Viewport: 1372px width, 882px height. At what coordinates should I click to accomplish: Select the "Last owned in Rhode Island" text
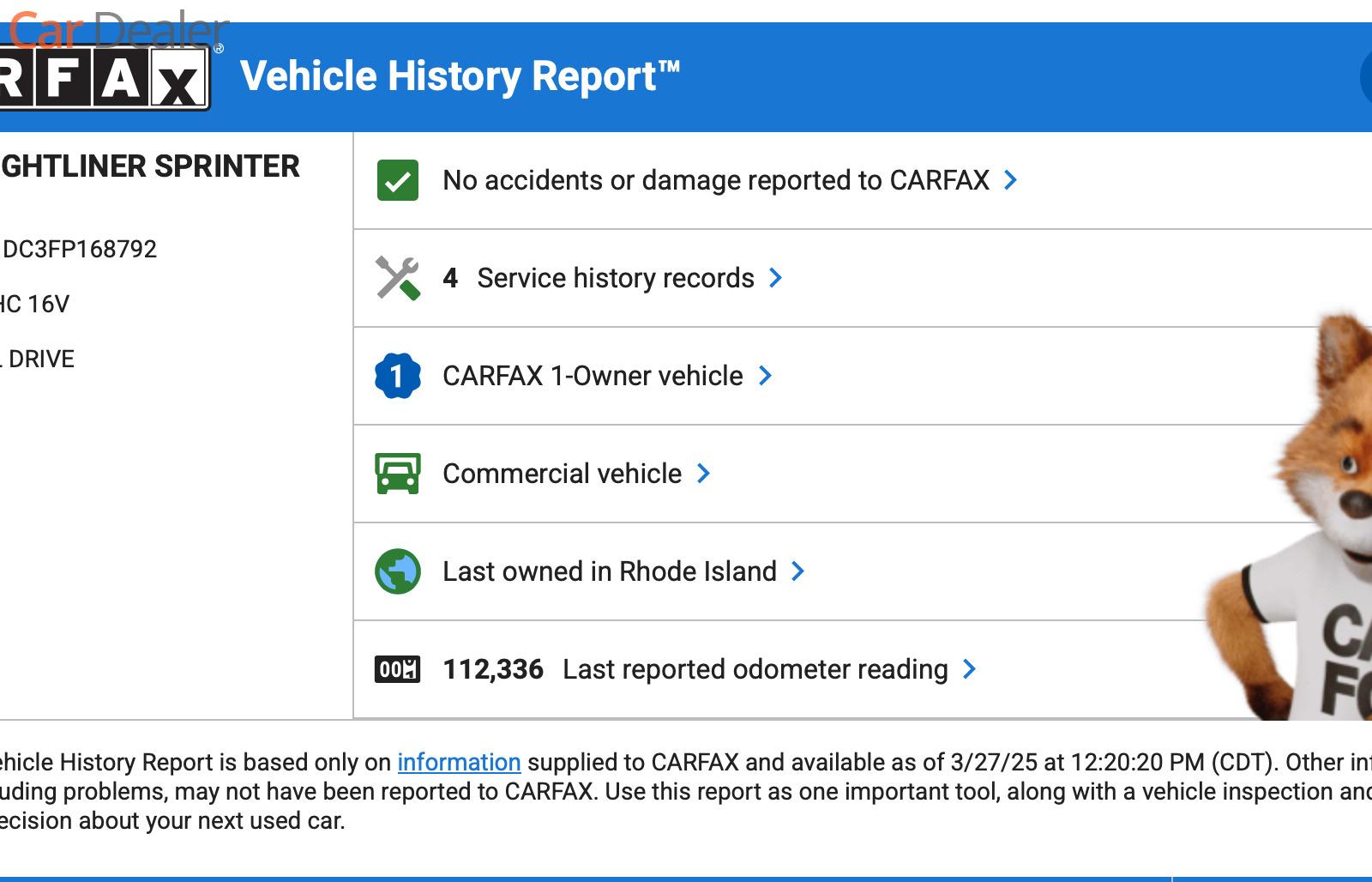click(610, 571)
